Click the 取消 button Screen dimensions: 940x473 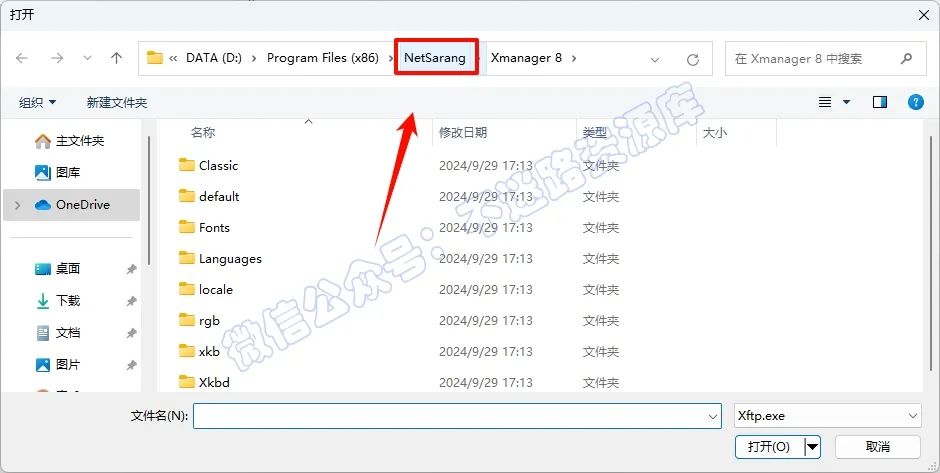(878, 447)
